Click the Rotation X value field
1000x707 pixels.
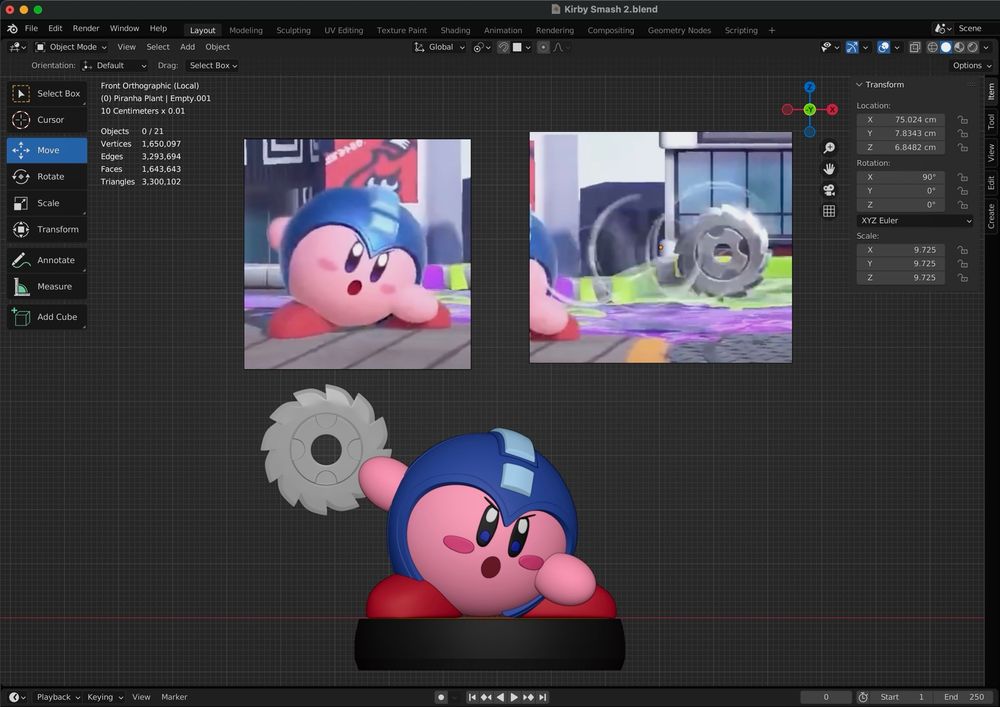pyautogui.click(x=901, y=177)
